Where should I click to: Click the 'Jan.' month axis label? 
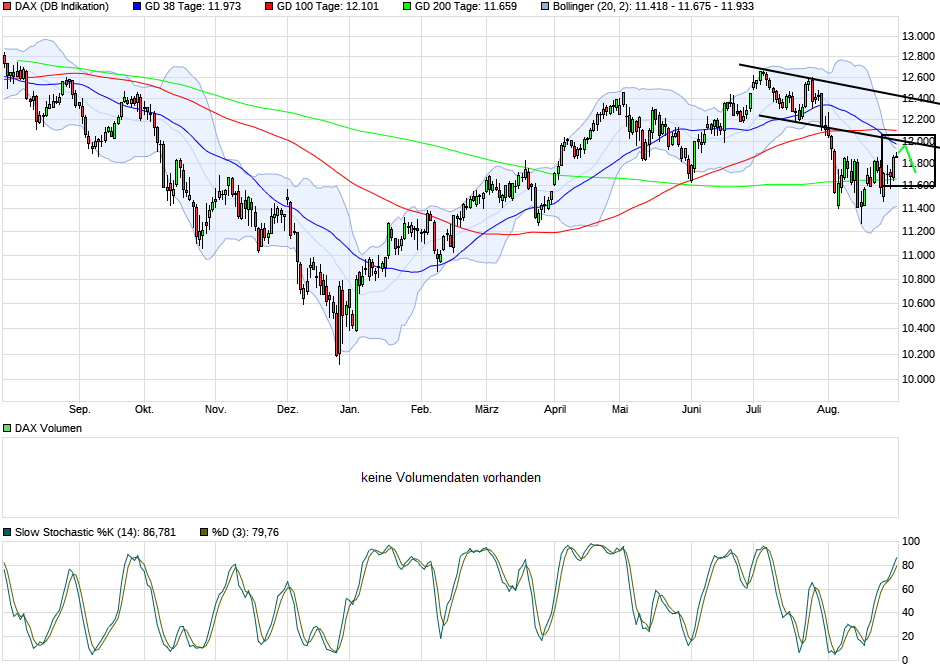pyautogui.click(x=350, y=409)
